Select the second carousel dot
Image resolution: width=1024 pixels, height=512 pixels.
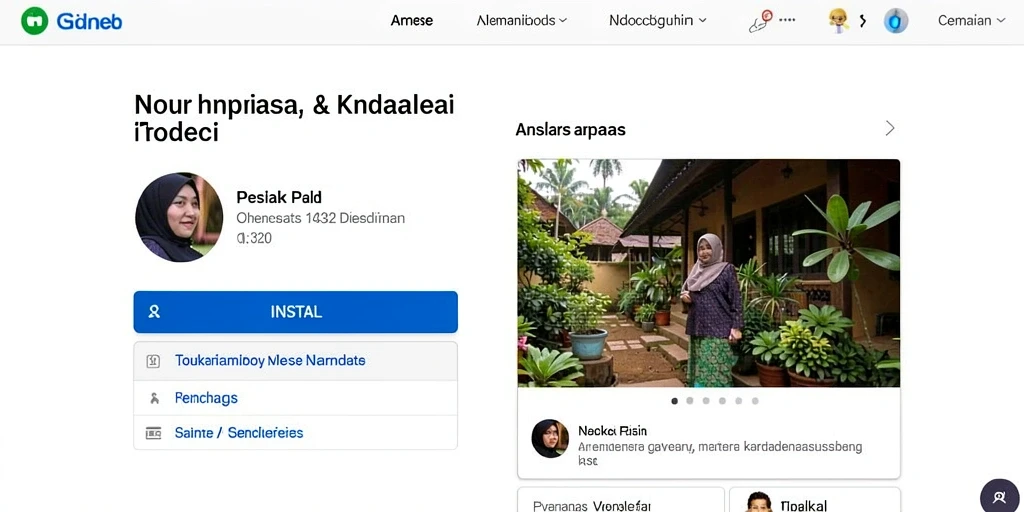click(x=690, y=401)
